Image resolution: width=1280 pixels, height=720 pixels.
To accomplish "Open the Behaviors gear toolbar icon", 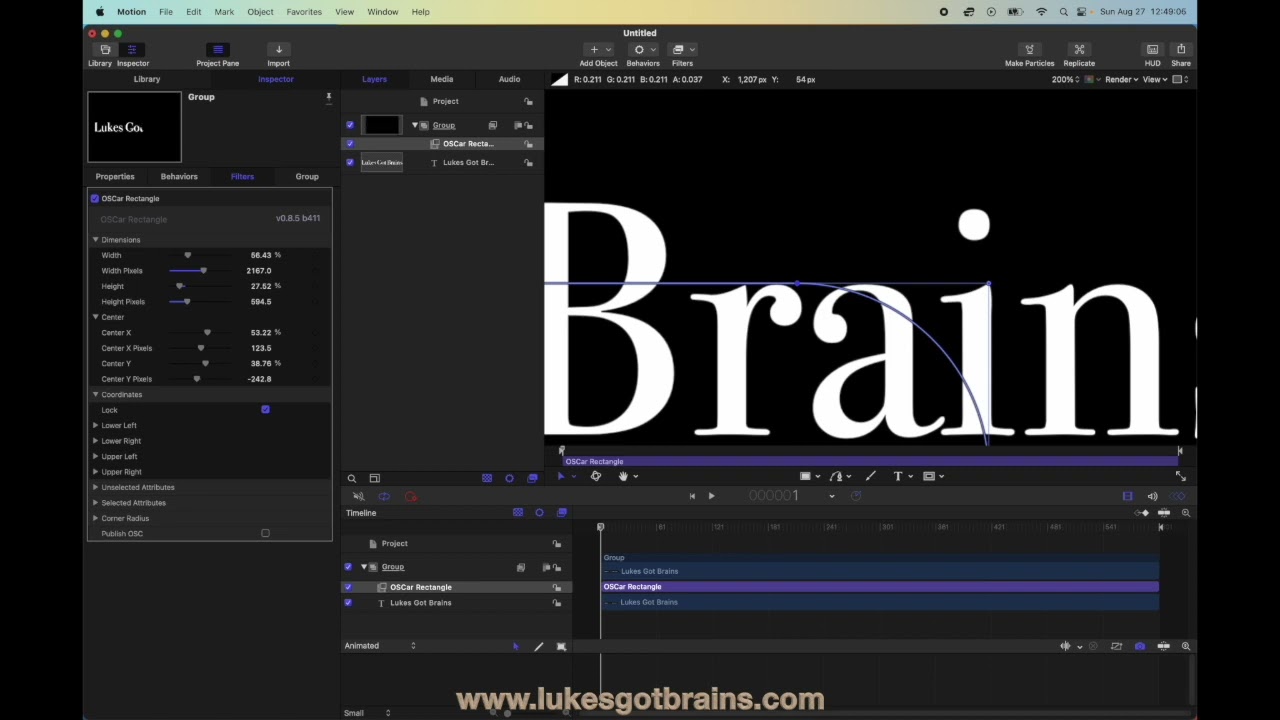I will 639,50.
